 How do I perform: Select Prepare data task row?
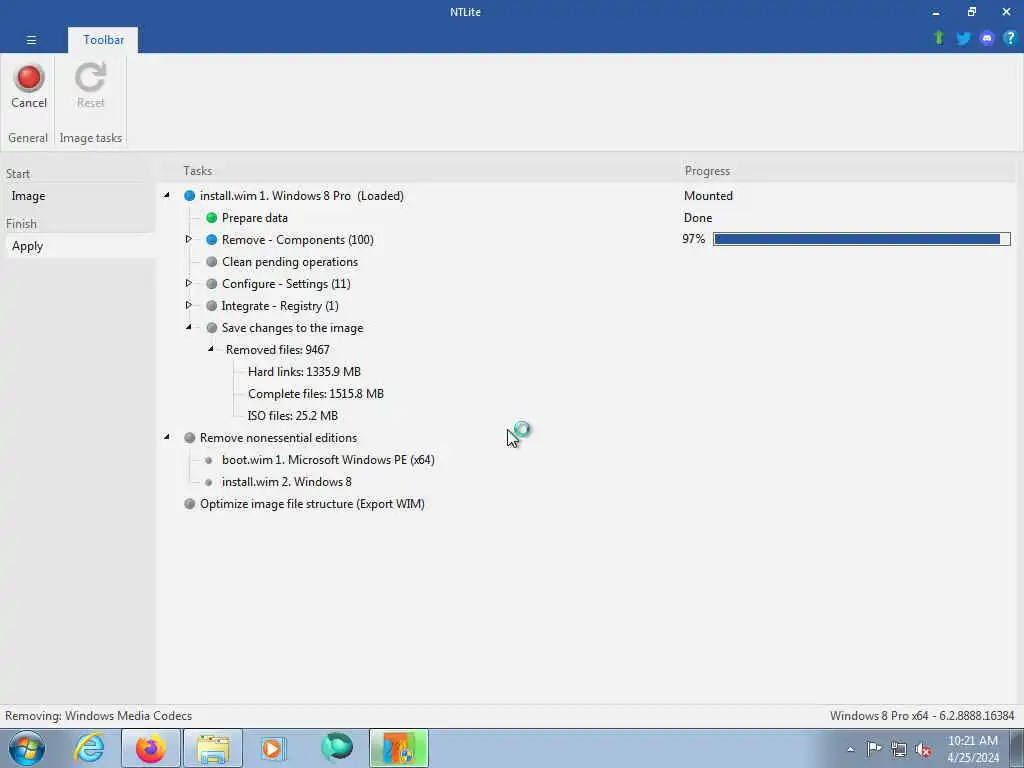pos(255,218)
